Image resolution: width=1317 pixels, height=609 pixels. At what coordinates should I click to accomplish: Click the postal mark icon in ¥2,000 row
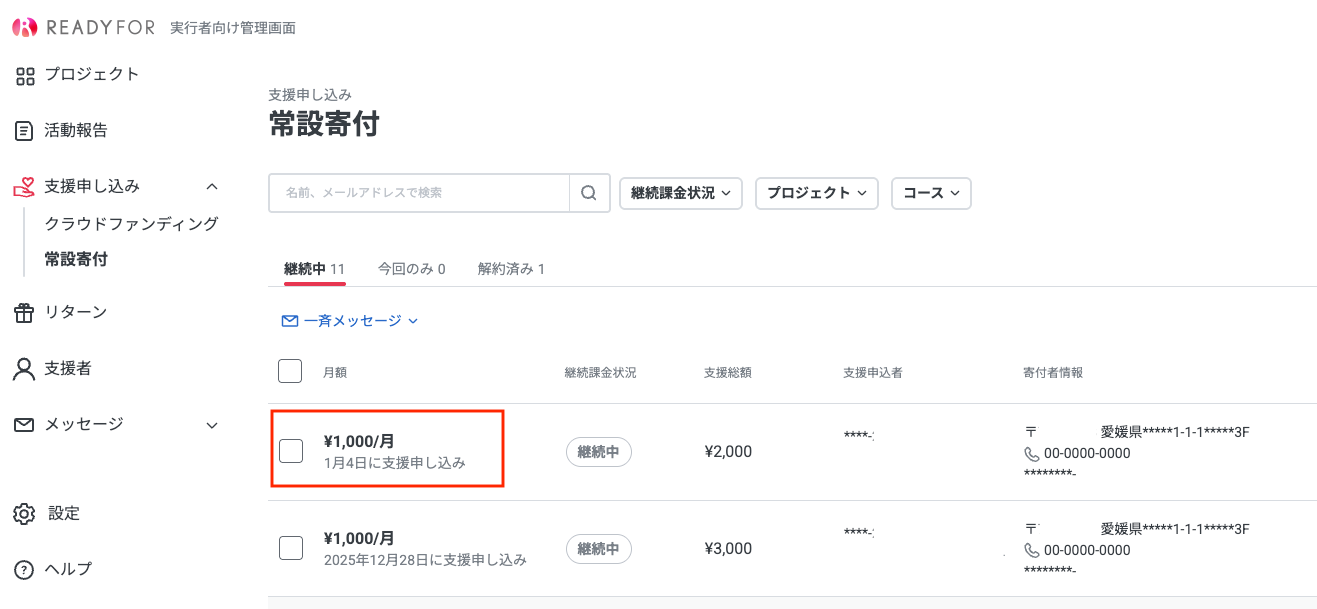click(1031, 432)
